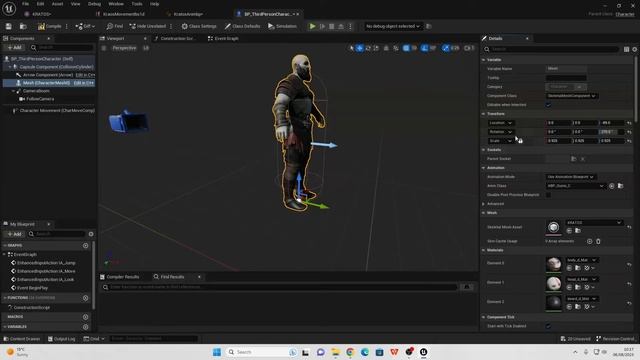Open the Tools menu
The width and height of the screenshot is (640, 360).
(137, 4)
